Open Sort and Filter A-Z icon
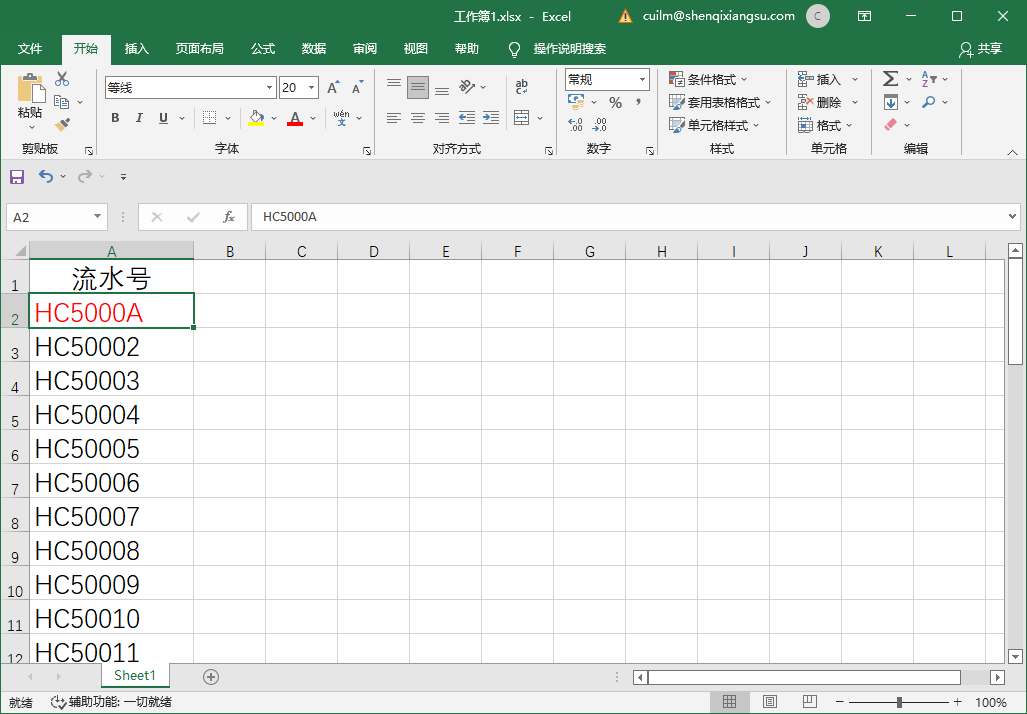 (929, 79)
